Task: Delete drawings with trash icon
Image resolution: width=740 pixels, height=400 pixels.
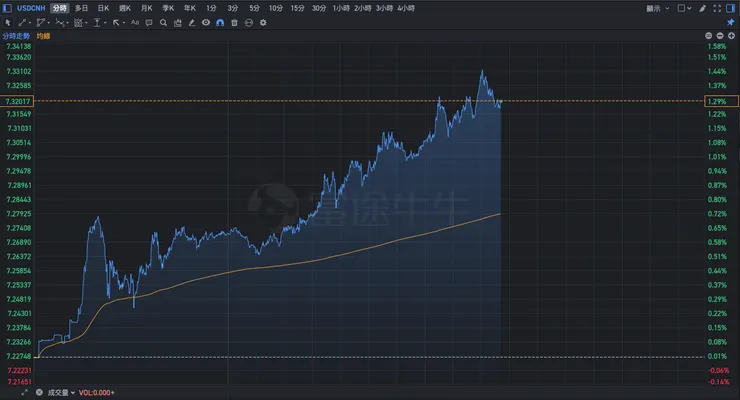Action: tap(235, 23)
